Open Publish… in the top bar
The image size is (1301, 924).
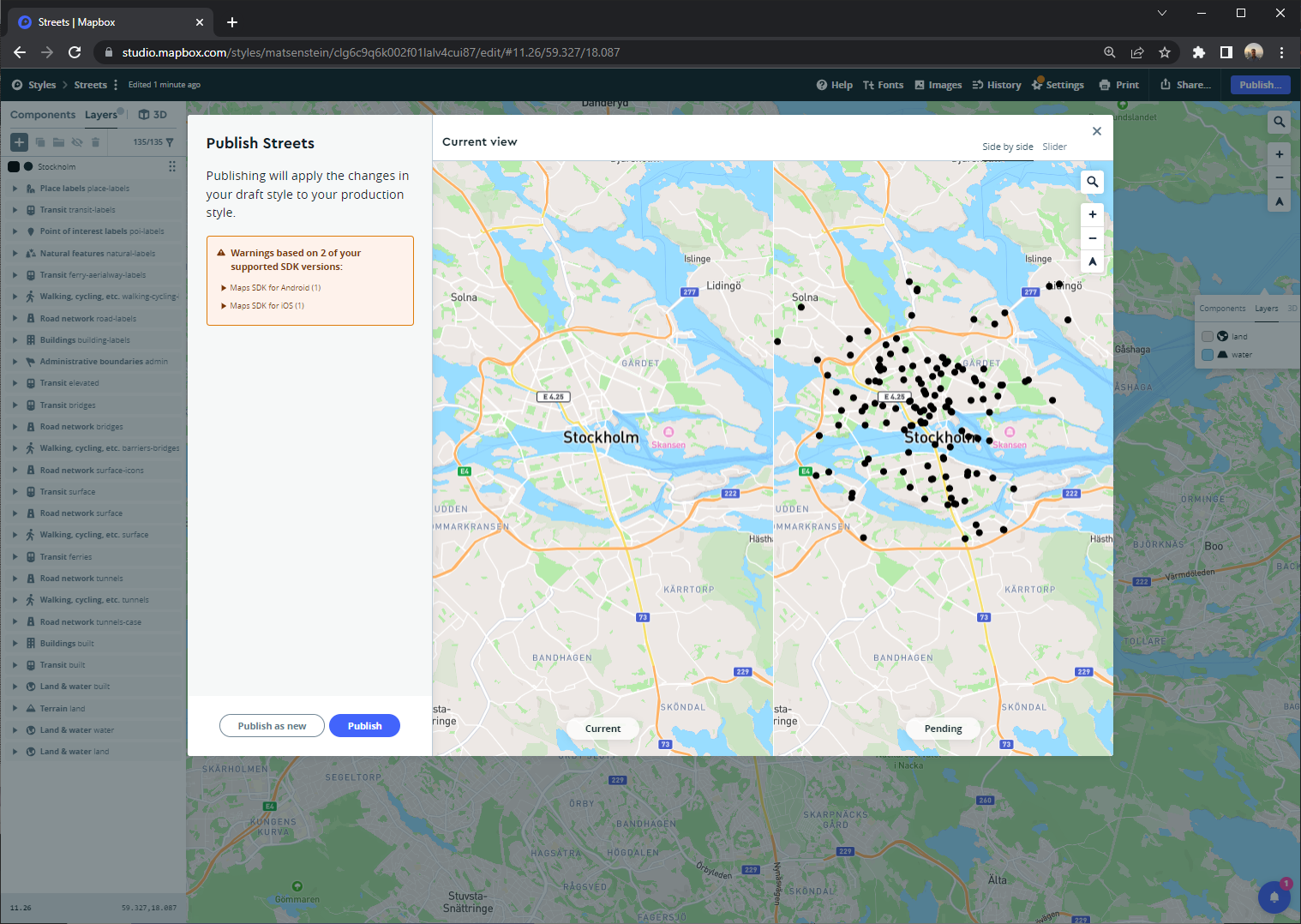(1260, 85)
